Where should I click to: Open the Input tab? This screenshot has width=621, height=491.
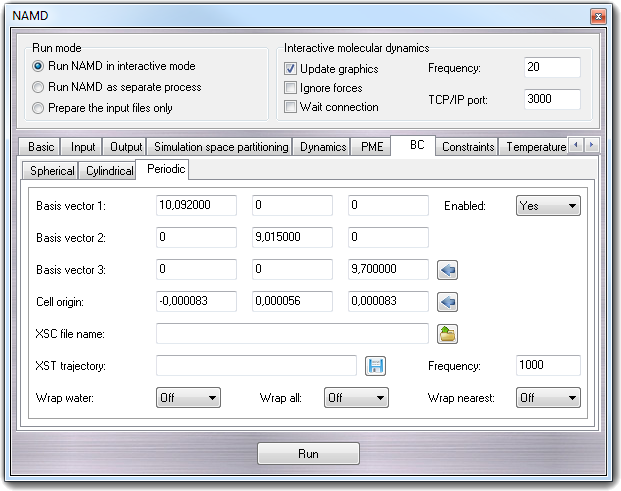click(x=82, y=147)
